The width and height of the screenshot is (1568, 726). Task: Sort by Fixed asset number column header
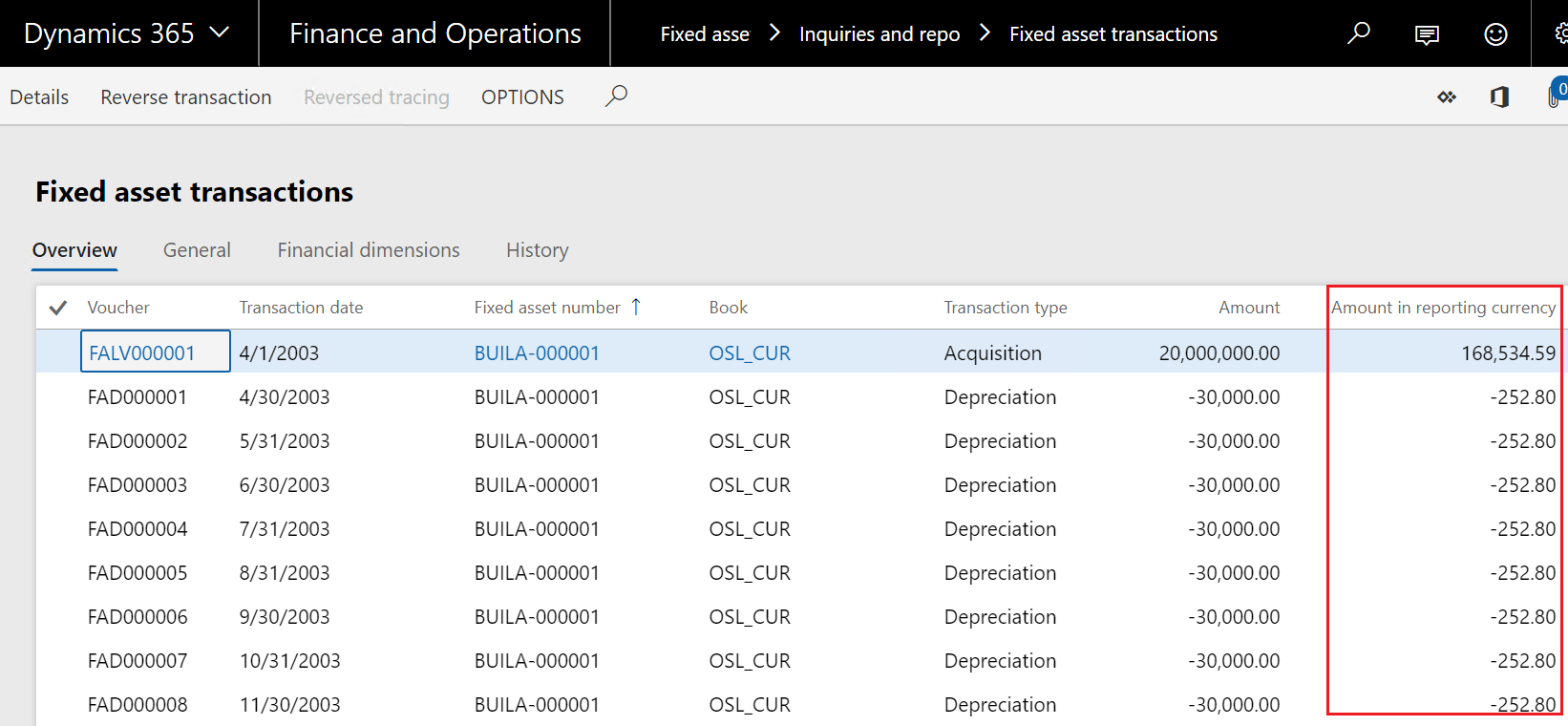(x=547, y=308)
